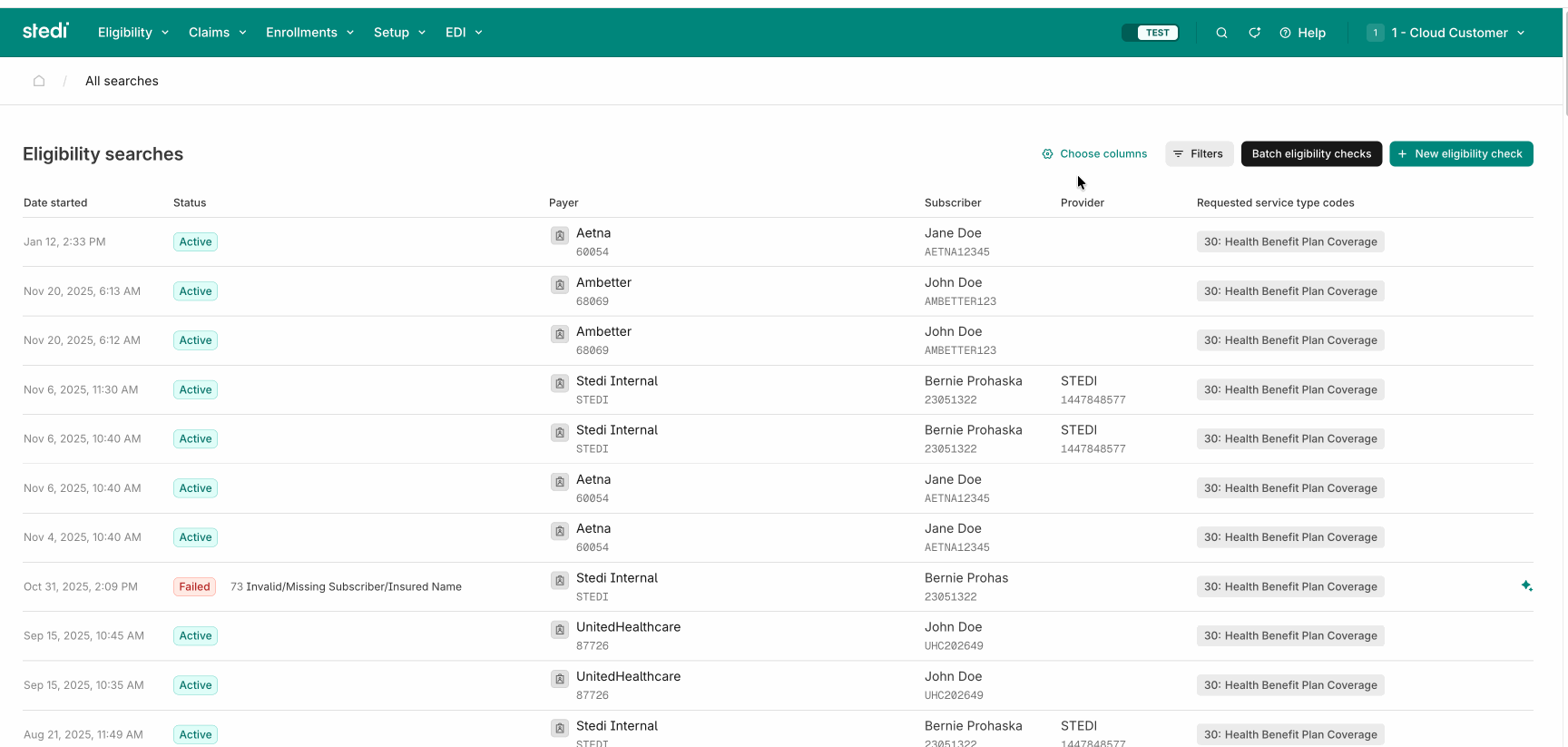Toggle the TEST mode switch

coord(1151,33)
